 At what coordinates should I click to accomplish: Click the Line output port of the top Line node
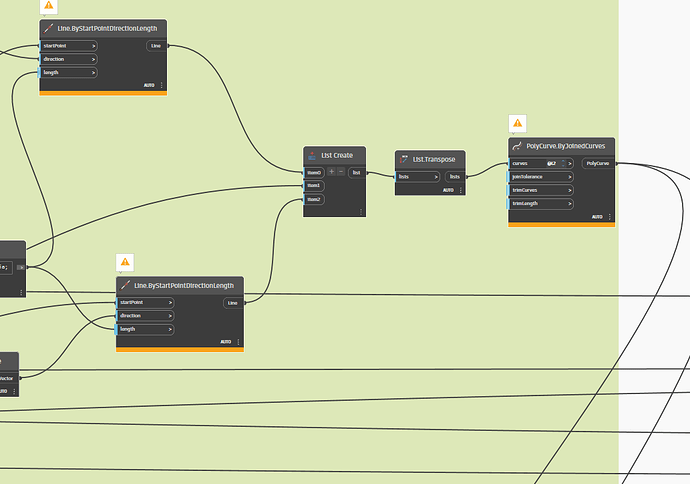(156, 46)
